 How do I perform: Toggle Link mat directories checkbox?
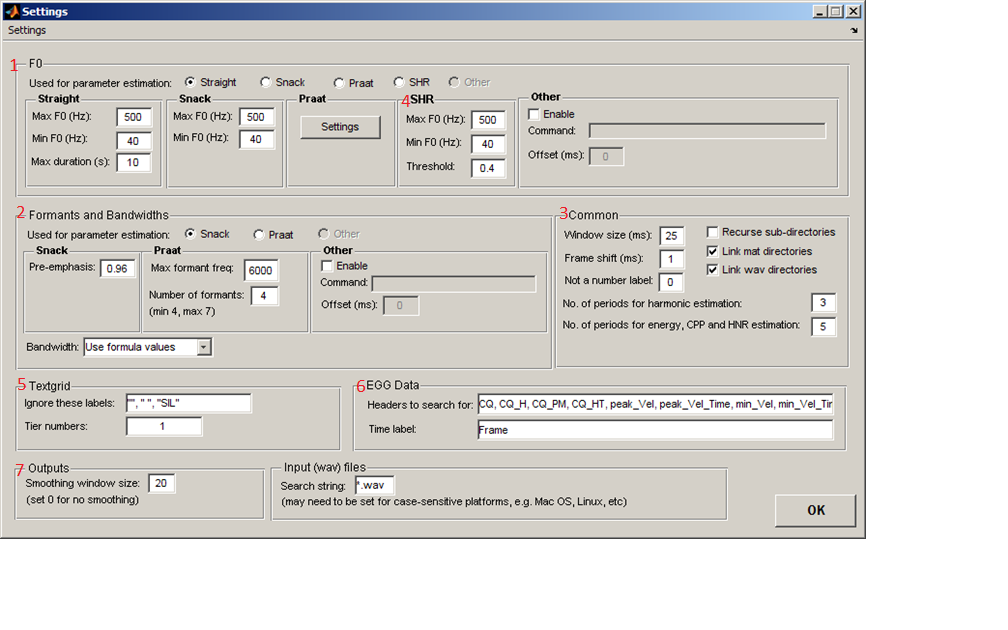(x=712, y=251)
